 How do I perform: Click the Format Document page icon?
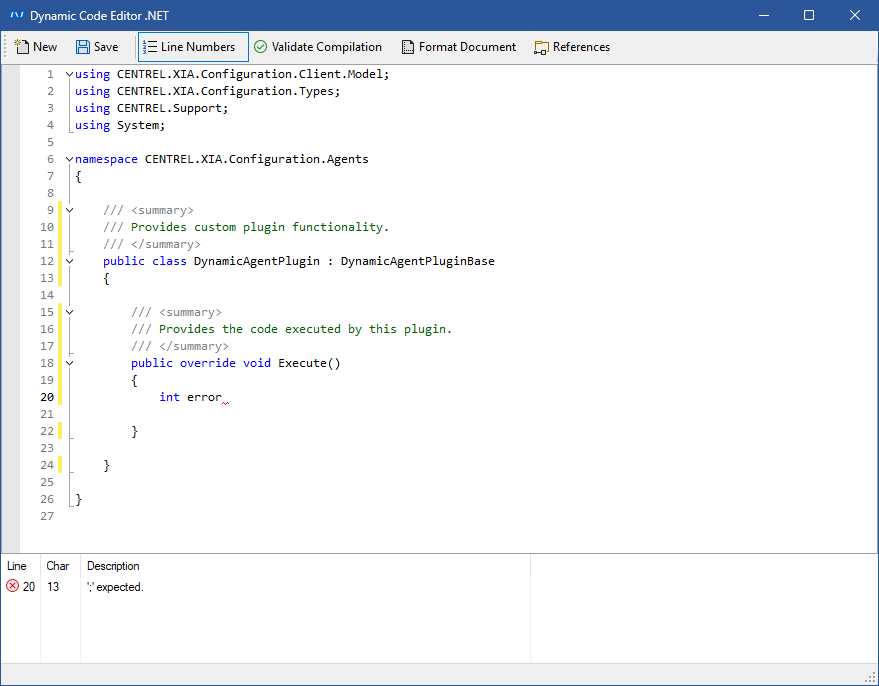(x=408, y=47)
